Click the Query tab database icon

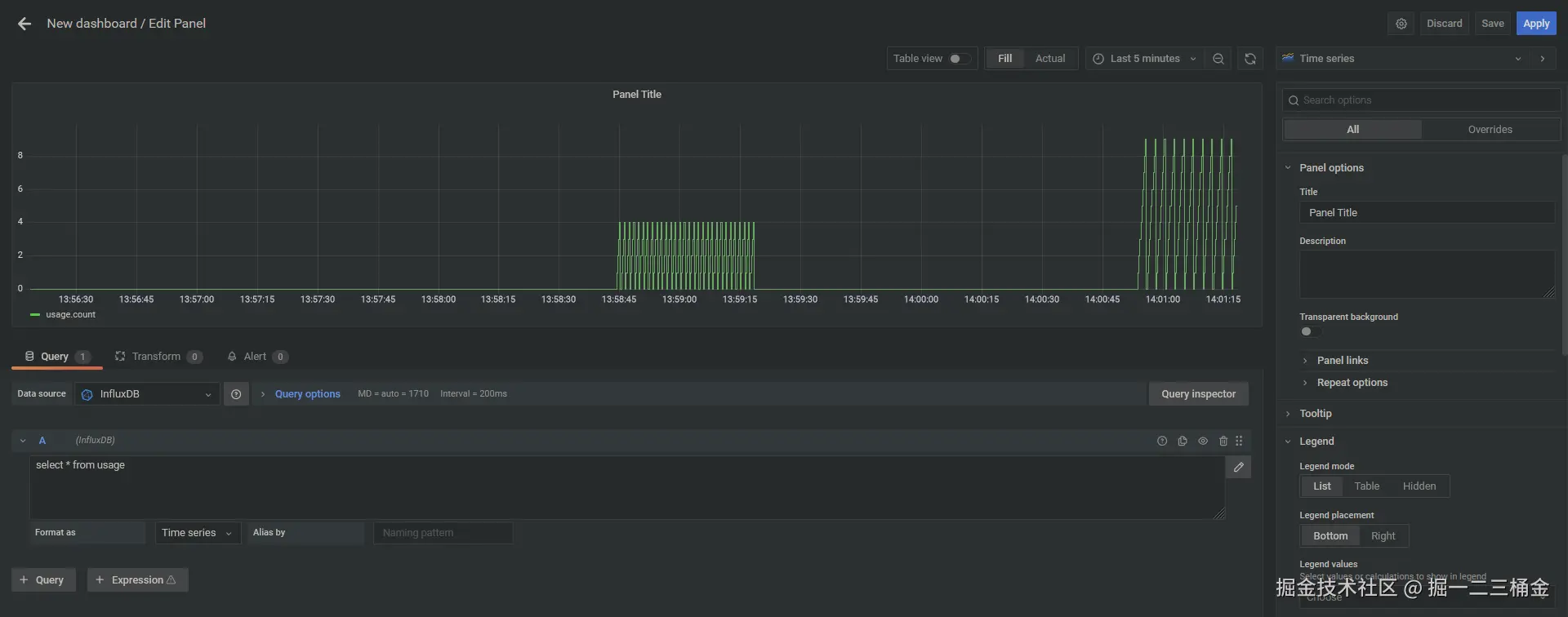click(29, 357)
